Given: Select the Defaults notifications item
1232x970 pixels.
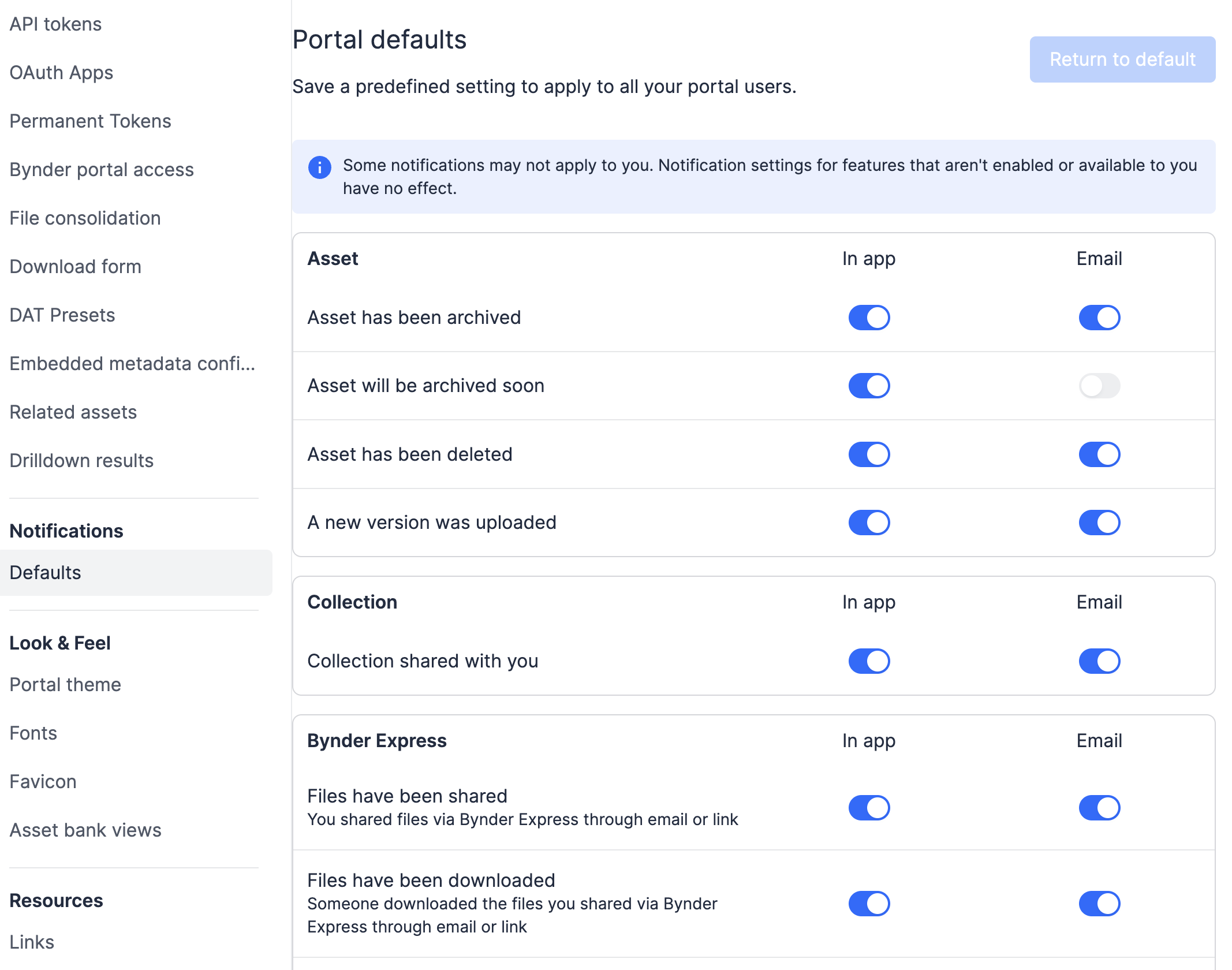Looking at the screenshot, I should (136, 573).
